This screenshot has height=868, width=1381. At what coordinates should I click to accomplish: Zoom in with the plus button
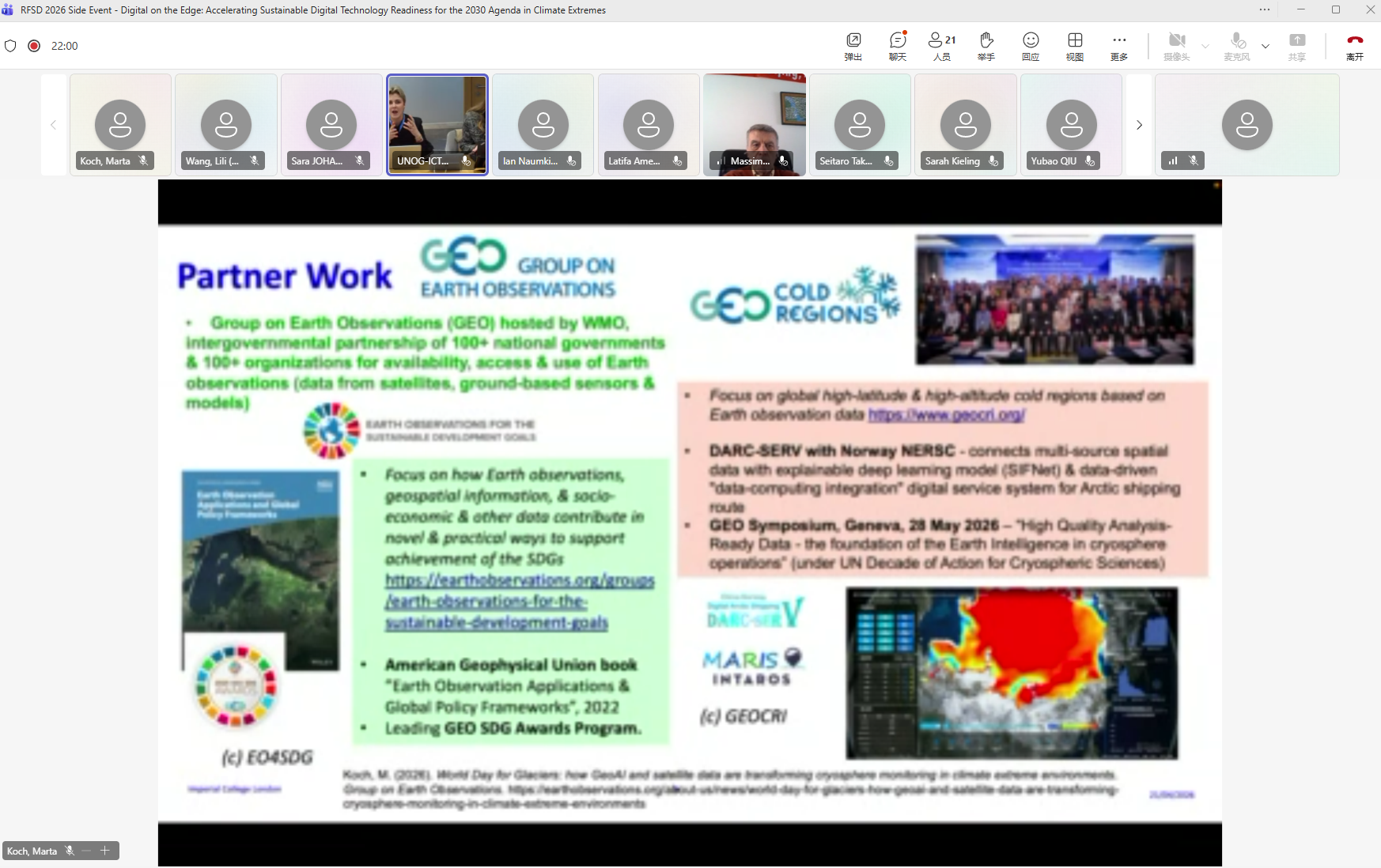pyautogui.click(x=104, y=851)
